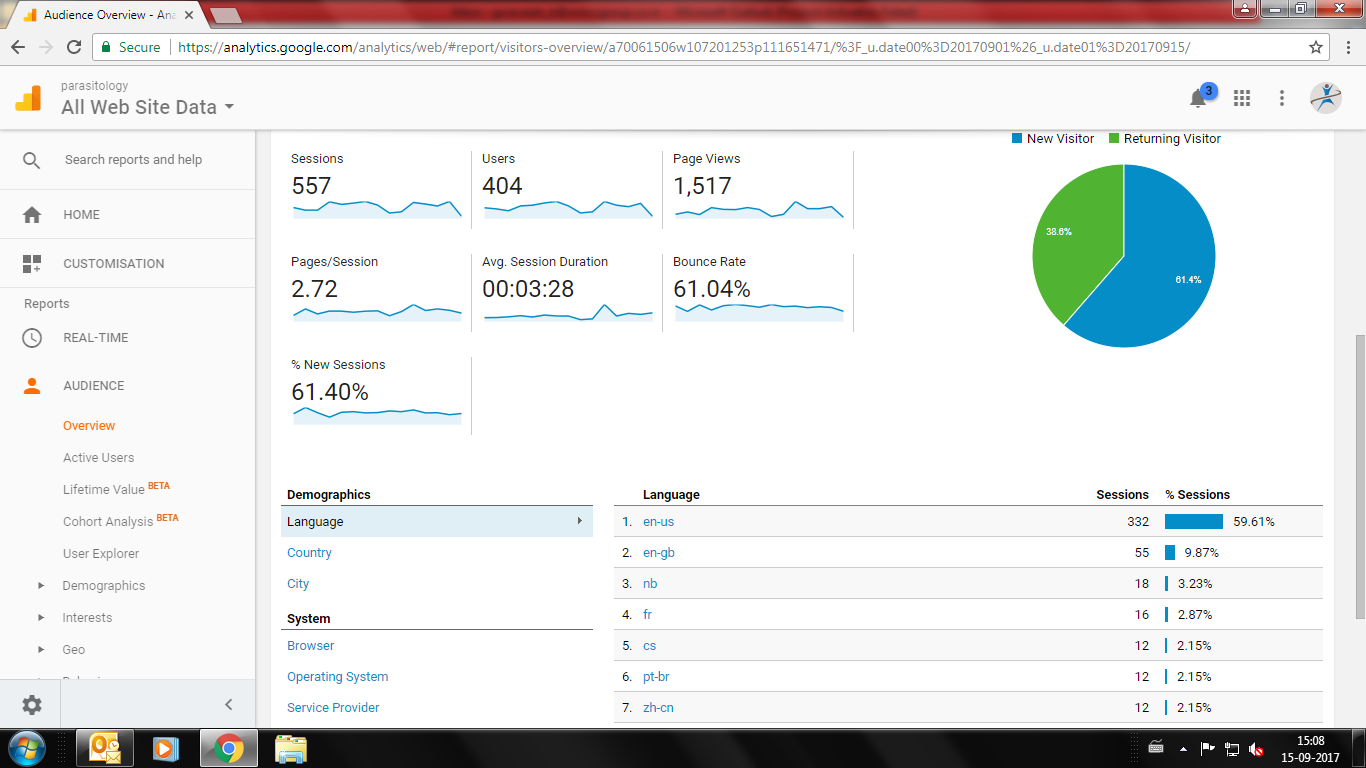
Task: Click the browser address bar URL
Action: [683, 47]
